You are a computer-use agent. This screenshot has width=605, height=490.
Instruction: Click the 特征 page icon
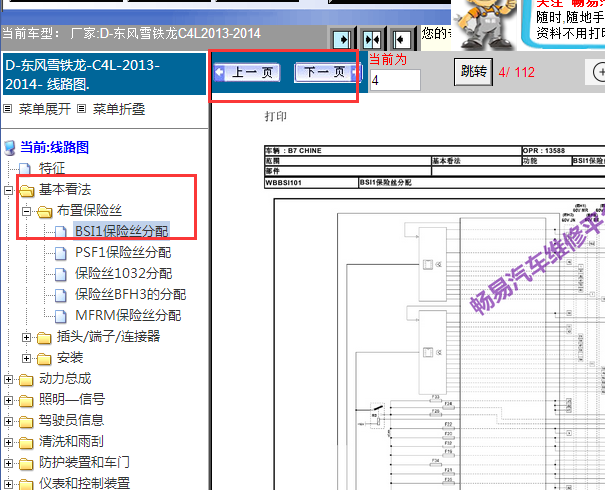[25, 169]
